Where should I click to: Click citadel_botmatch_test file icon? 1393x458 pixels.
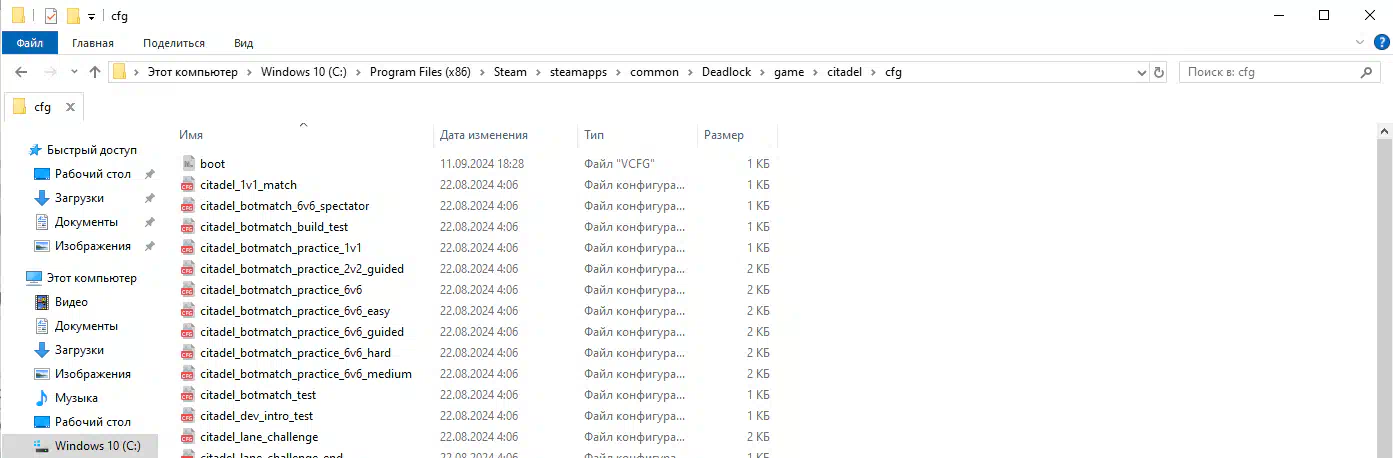click(x=188, y=395)
